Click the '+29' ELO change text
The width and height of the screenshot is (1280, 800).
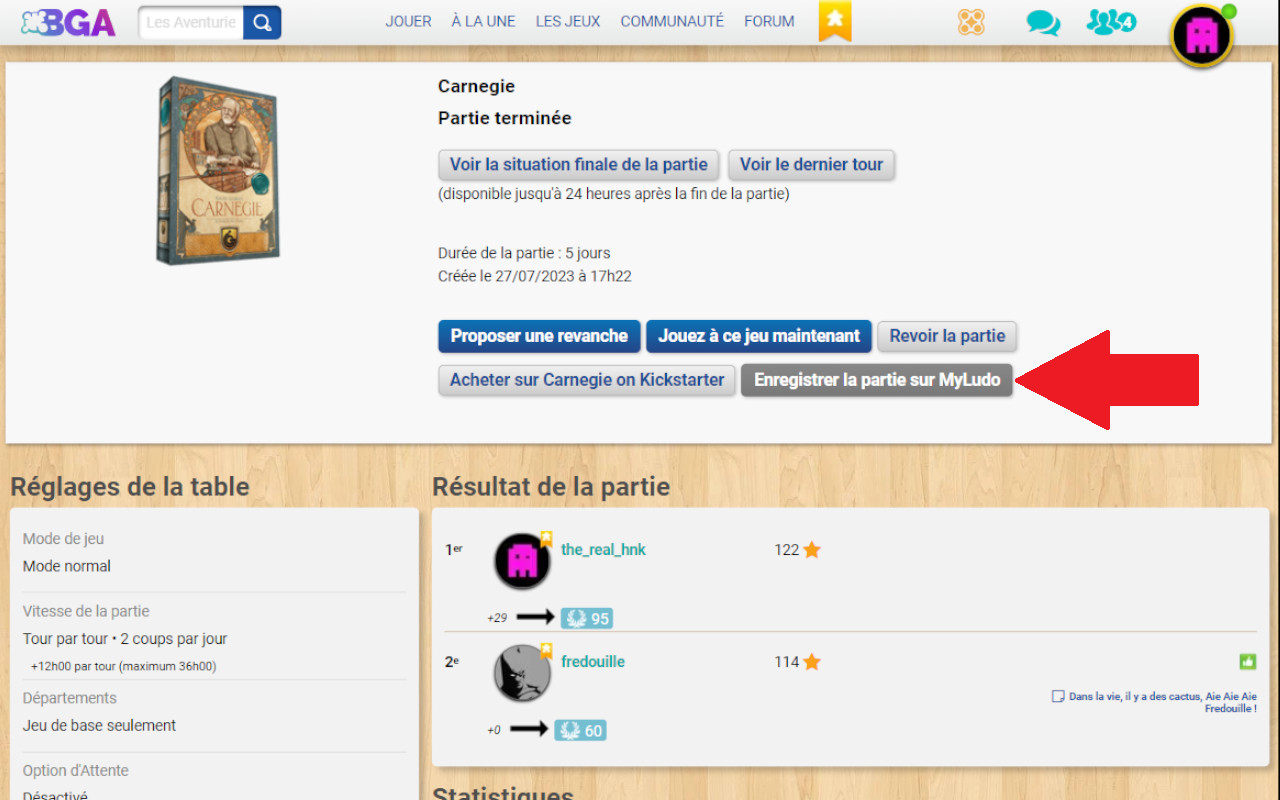tap(497, 618)
